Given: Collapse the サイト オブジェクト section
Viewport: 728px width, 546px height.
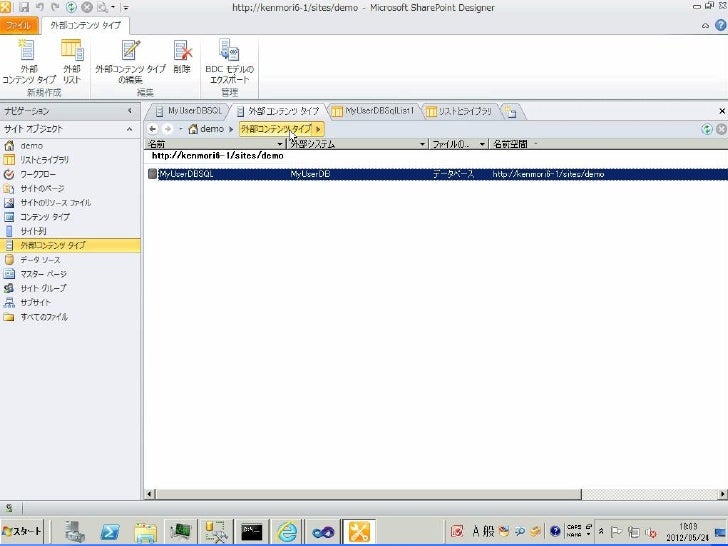Looking at the screenshot, I should click(x=130, y=129).
